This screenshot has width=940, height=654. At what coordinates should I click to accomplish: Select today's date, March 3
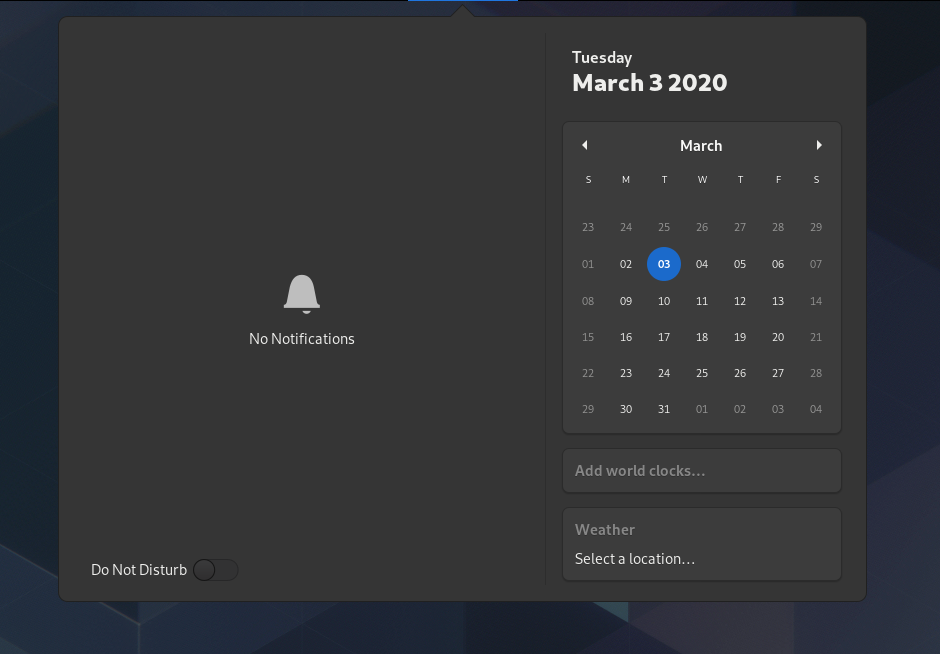click(663, 263)
